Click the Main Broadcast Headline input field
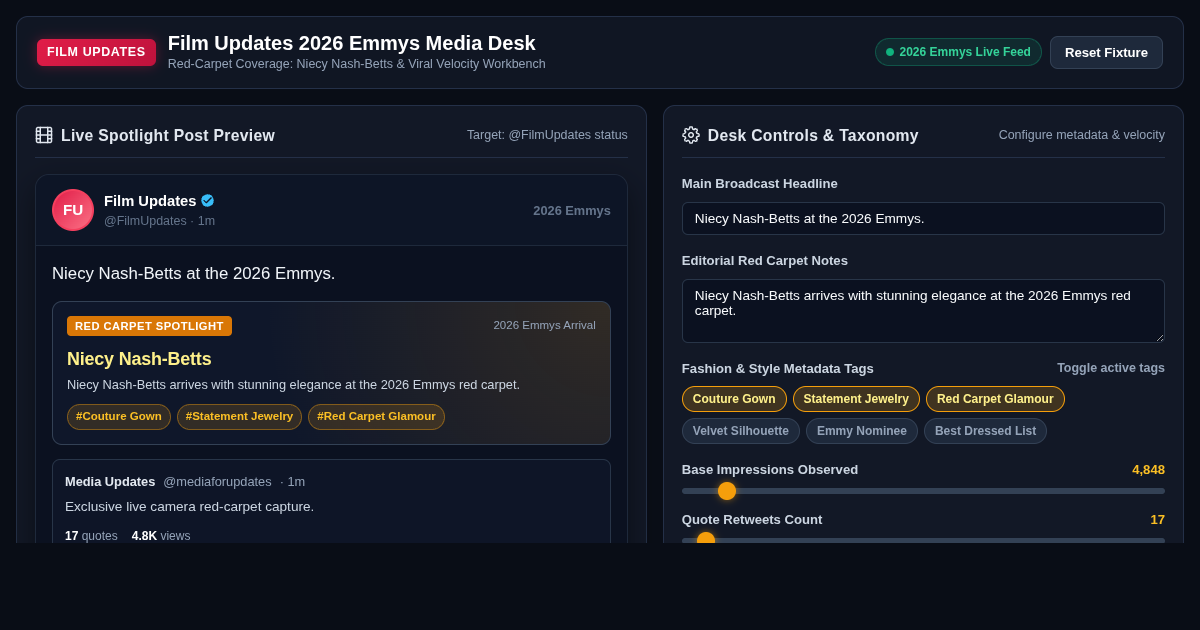The image size is (1200, 630). (923, 218)
